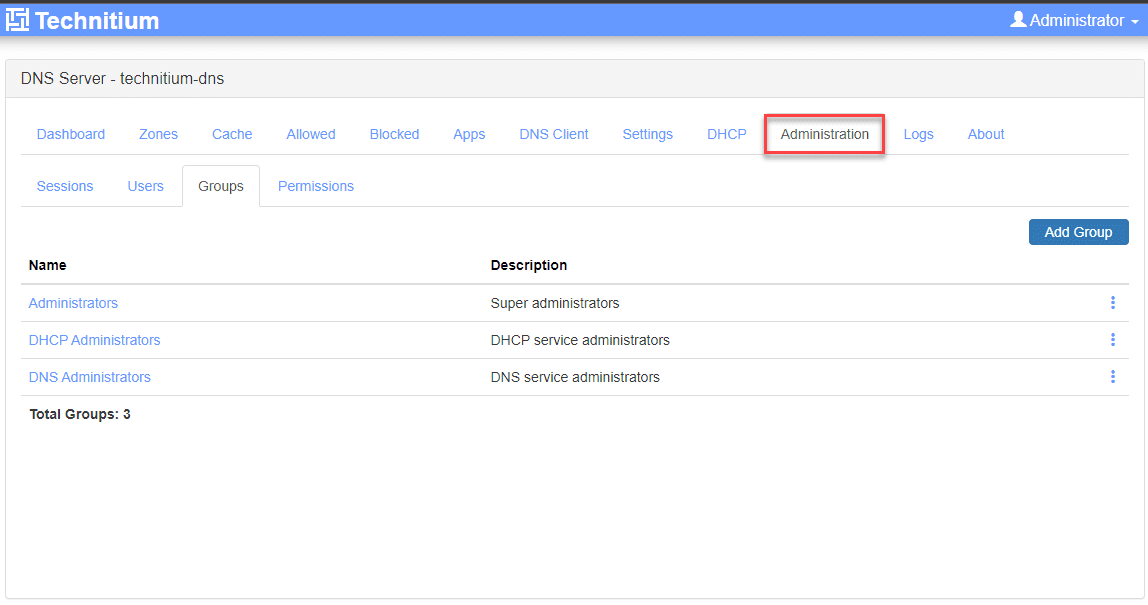Switch to the Apps tab
The image size is (1148, 605).
coord(469,134)
